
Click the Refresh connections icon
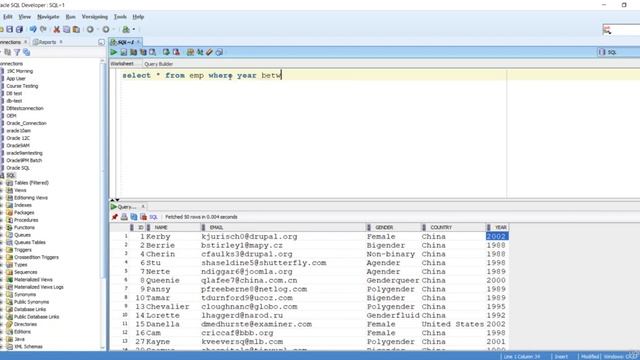tap(8, 52)
